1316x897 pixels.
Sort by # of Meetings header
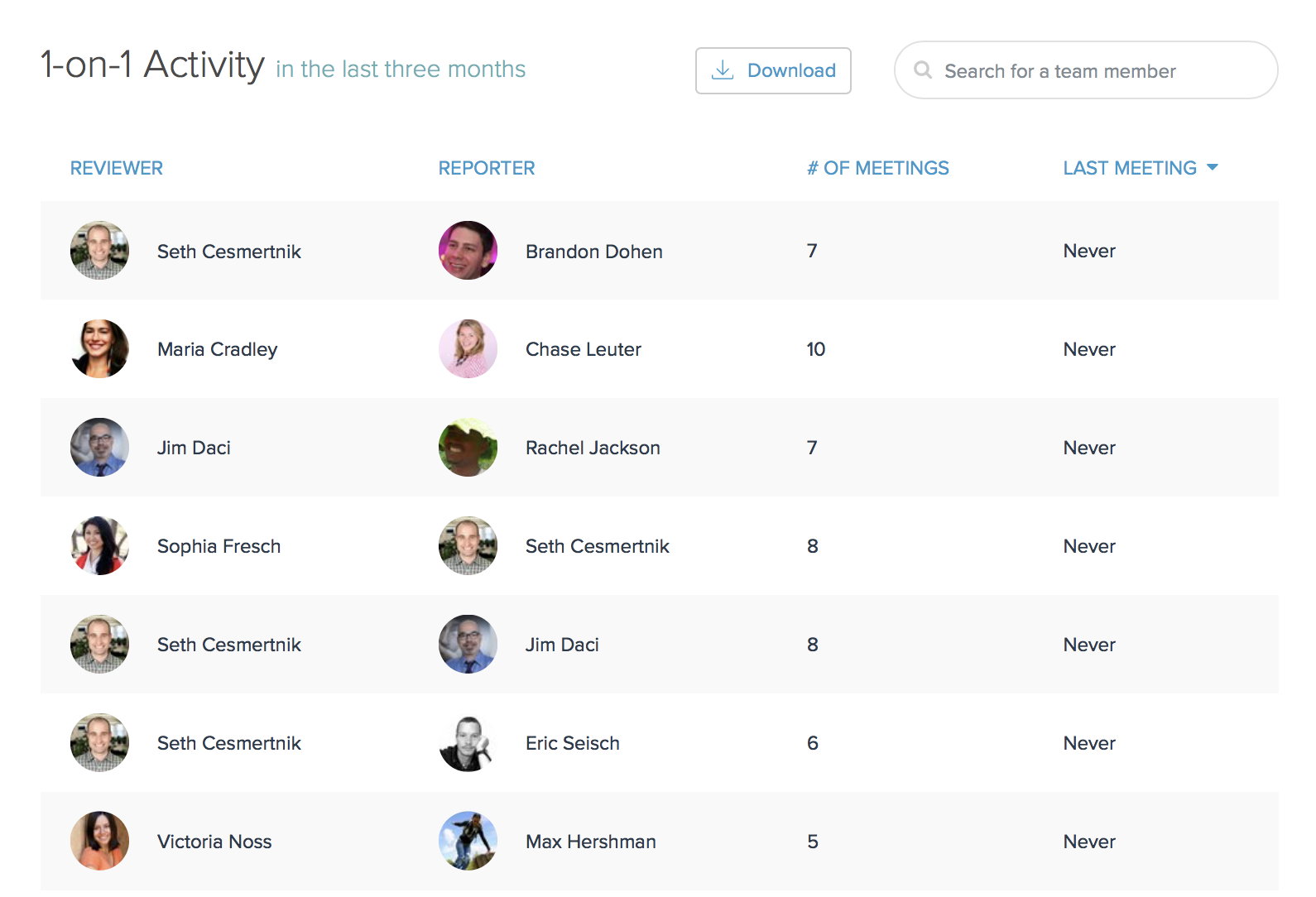click(878, 168)
